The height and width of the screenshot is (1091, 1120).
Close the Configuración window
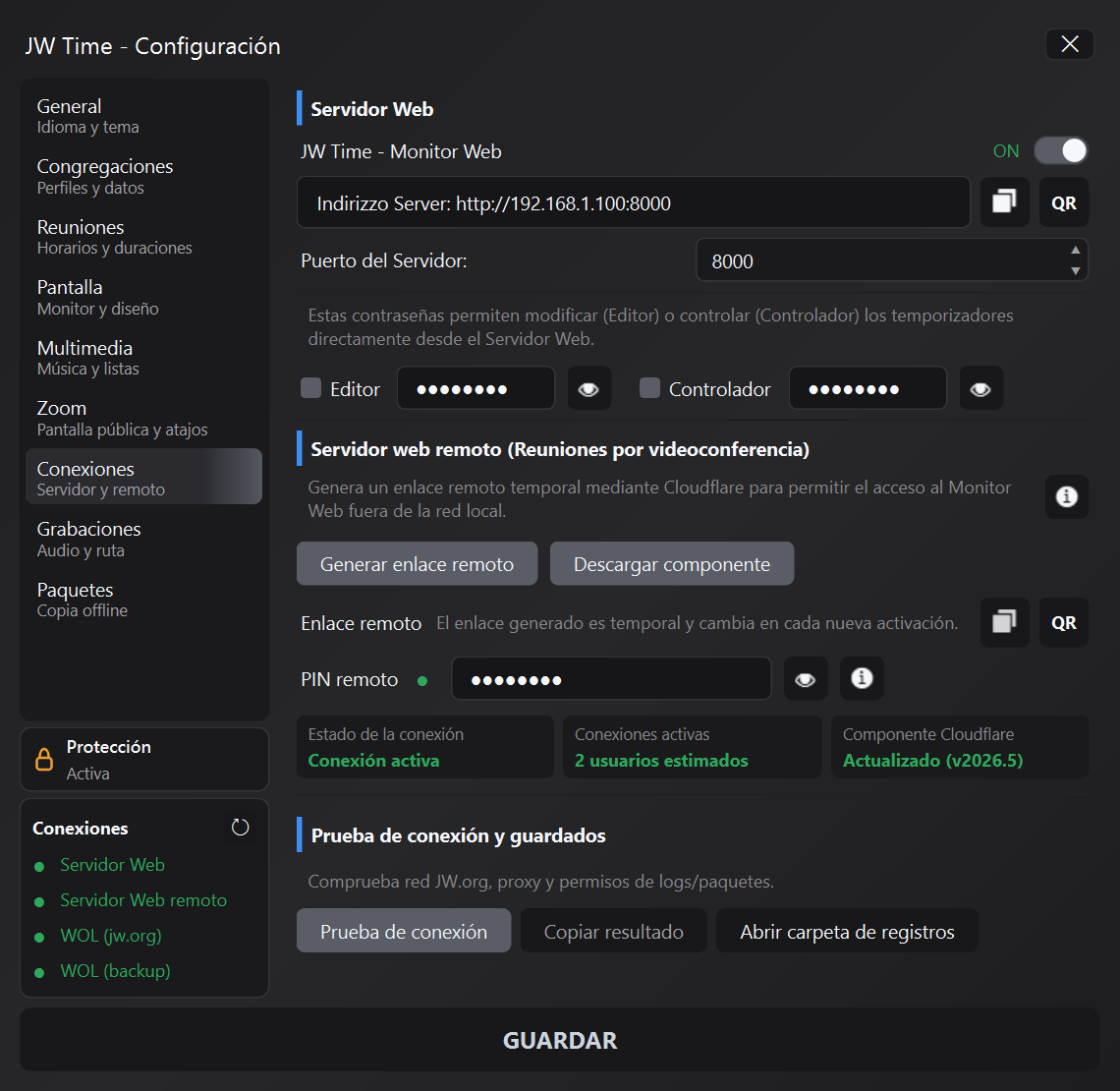[x=1069, y=44]
